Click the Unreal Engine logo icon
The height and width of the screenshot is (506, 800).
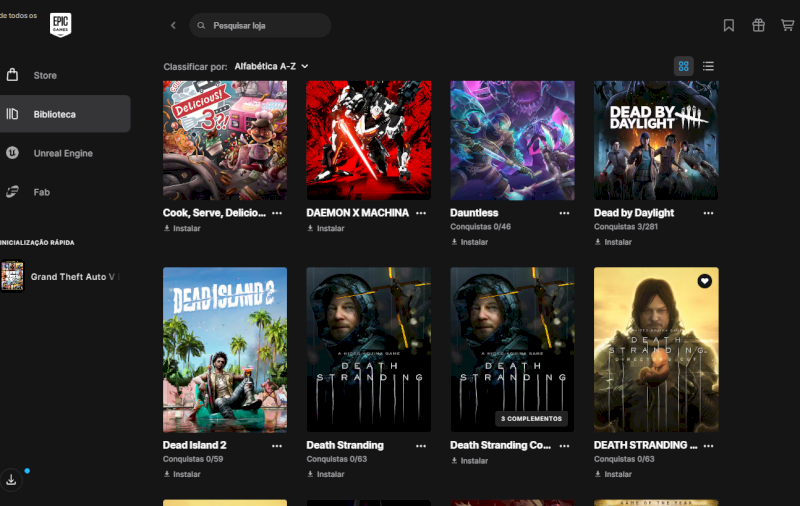(12, 153)
